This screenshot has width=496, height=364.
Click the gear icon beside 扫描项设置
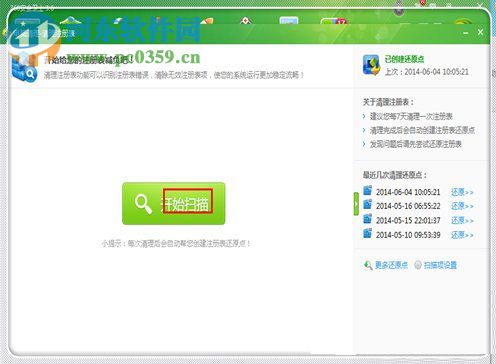(x=418, y=265)
